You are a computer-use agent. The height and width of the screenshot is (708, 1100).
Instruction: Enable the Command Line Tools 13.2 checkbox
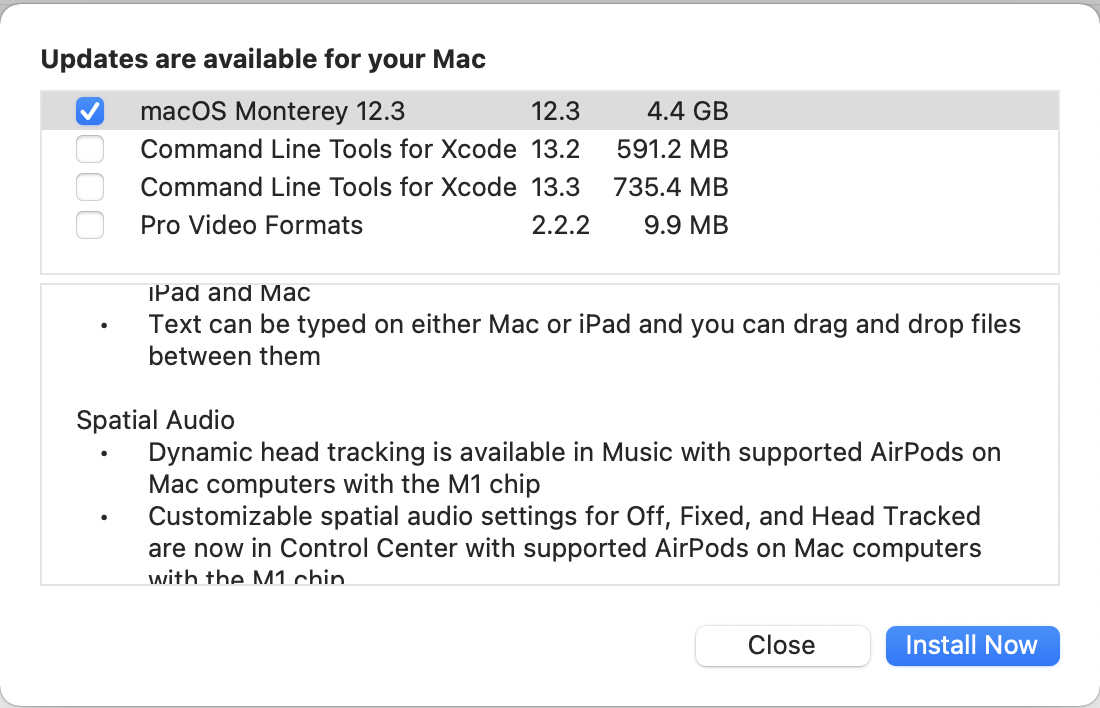(x=90, y=149)
